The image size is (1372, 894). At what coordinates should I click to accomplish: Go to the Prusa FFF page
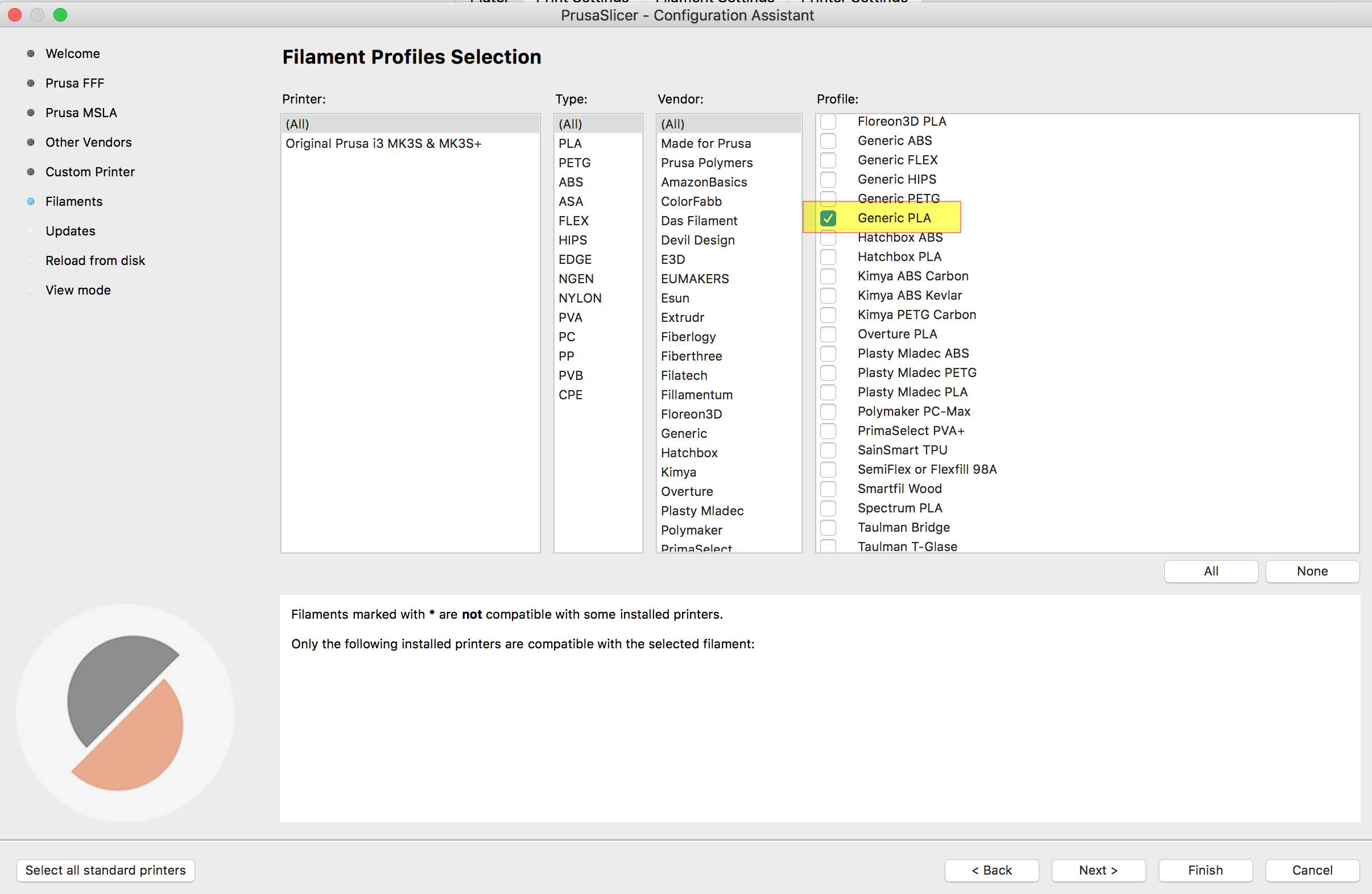point(75,83)
